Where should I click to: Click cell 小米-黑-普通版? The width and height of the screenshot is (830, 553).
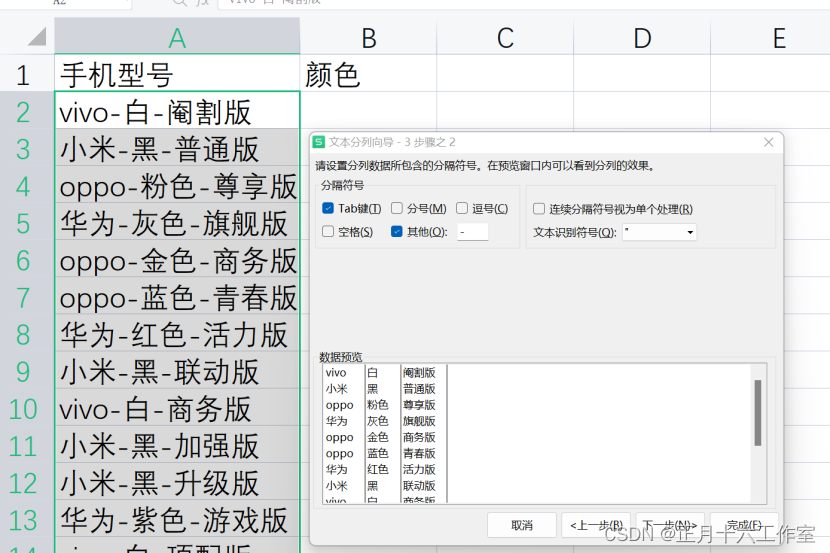pyautogui.click(x=177, y=148)
